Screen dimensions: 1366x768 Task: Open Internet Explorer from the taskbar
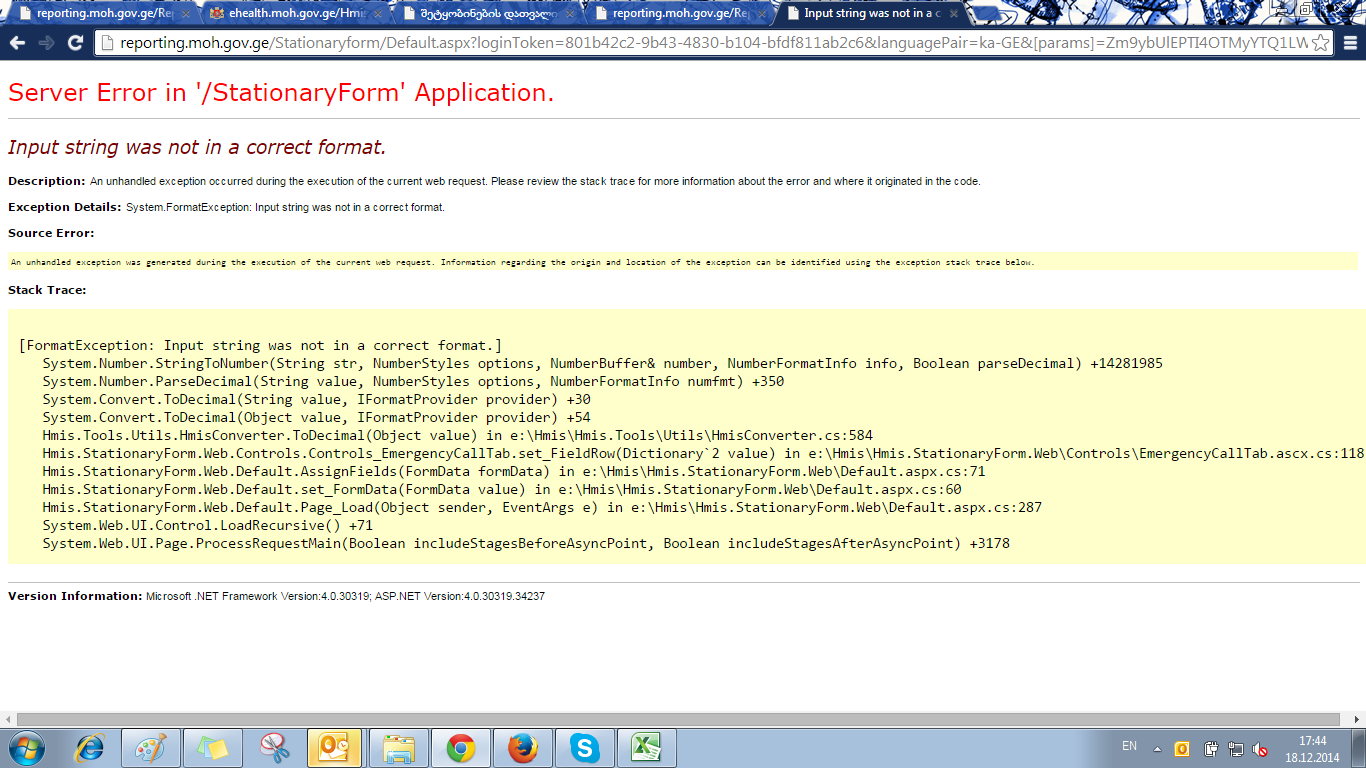[x=90, y=748]
